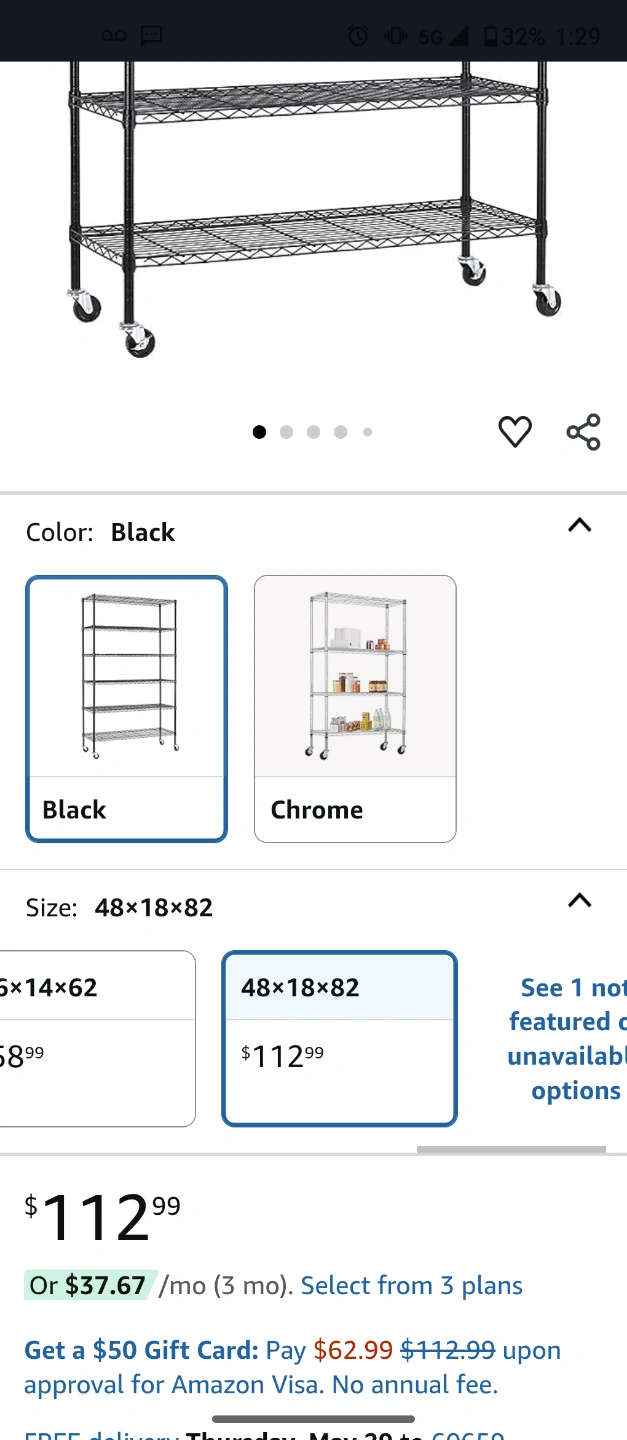Go to second product image dot
This screenshot has height=1440, width=627.
pyautogui.click(x=286, y=432)
